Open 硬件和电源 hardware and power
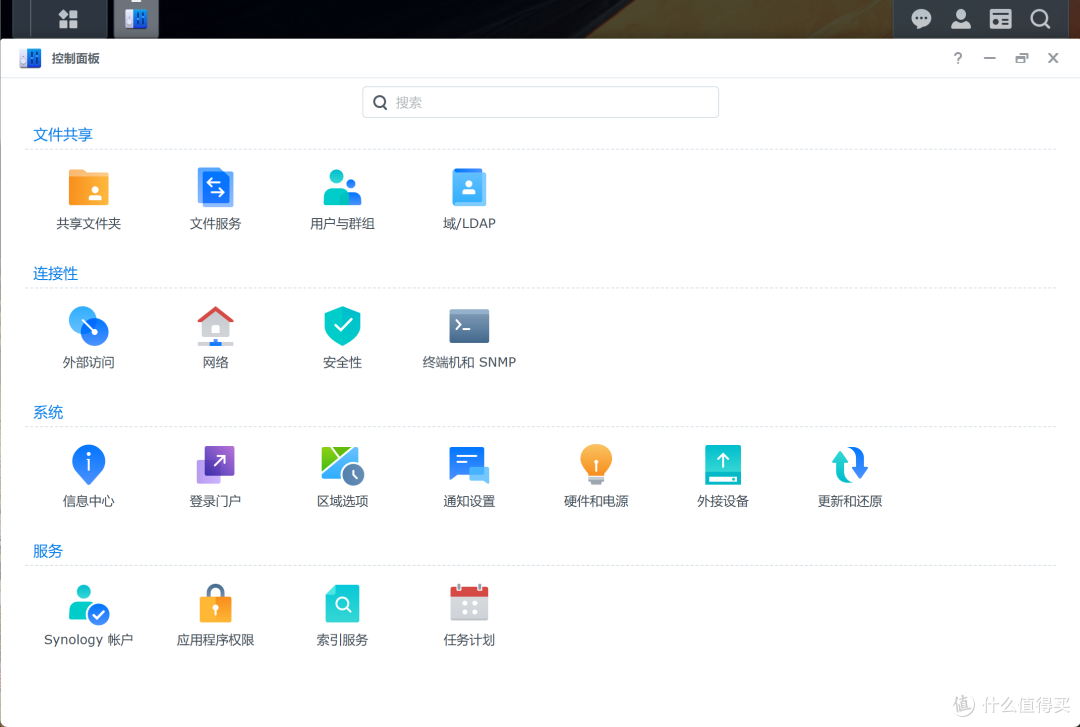This screenshot has width=1080, height=727. (x=596, y=476)
